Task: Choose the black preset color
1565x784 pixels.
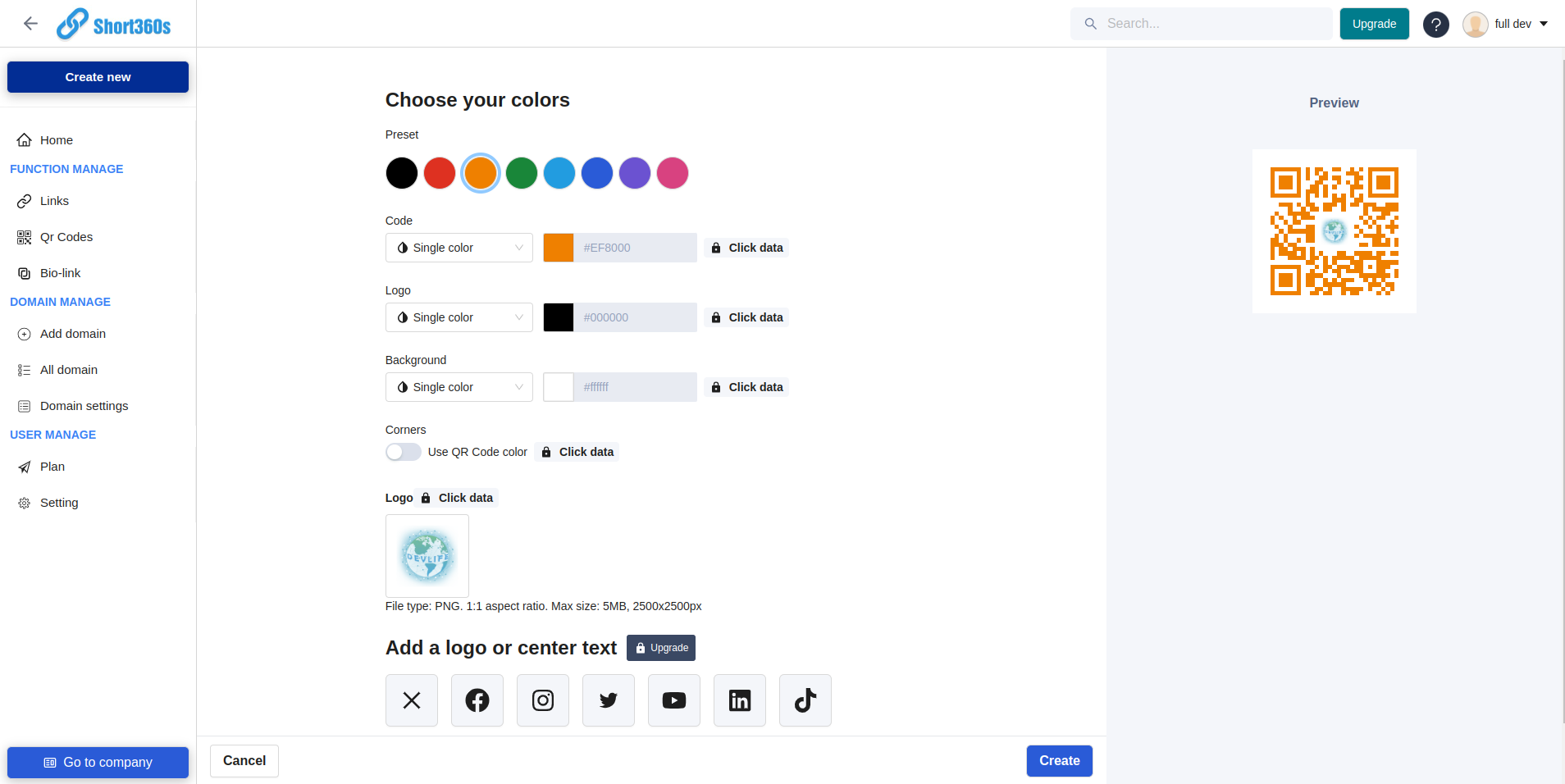Action: click(402, 173)
